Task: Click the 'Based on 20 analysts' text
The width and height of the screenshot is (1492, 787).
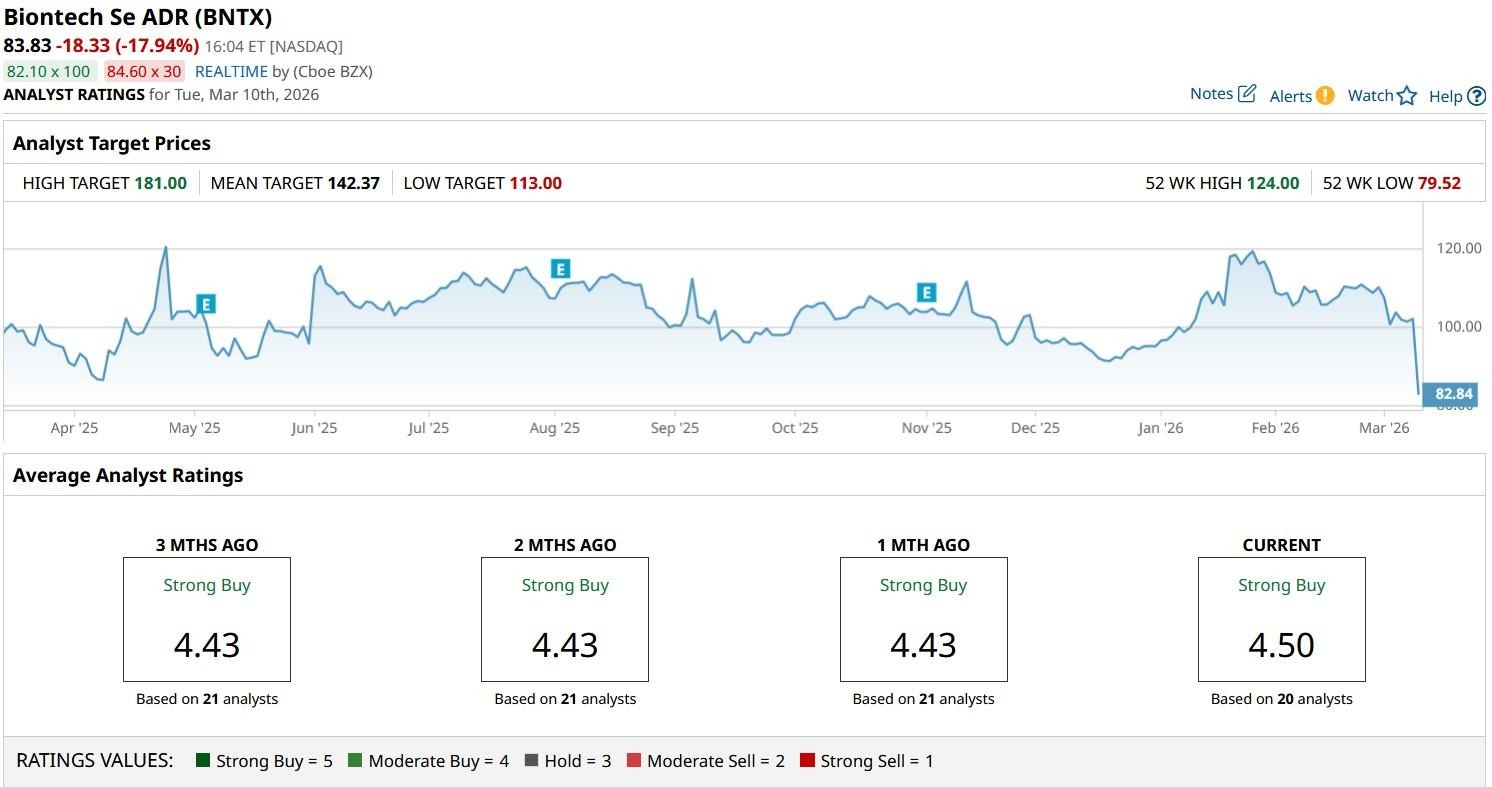Action: 1282,700
